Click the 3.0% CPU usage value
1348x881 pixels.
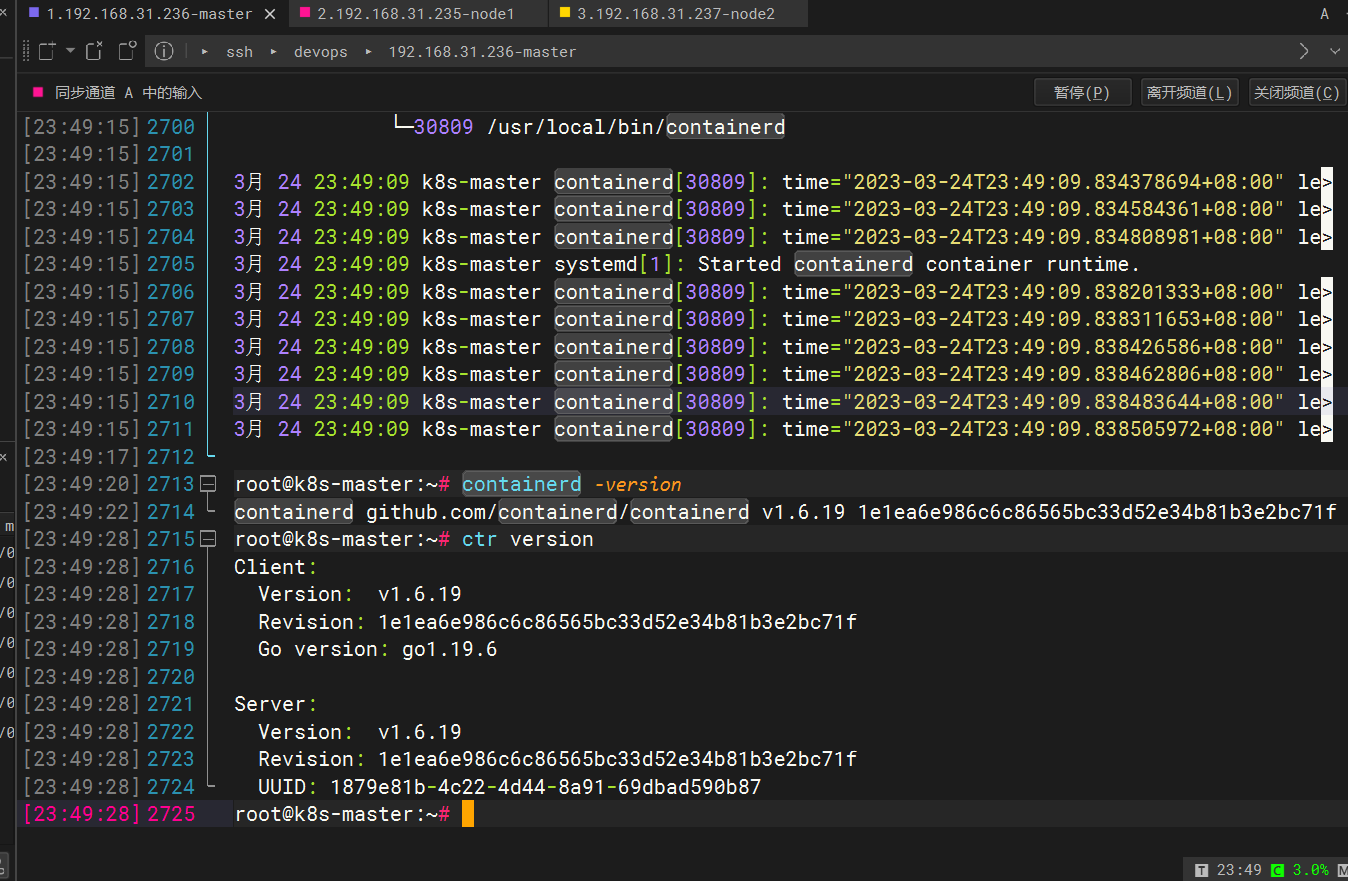1310,870
